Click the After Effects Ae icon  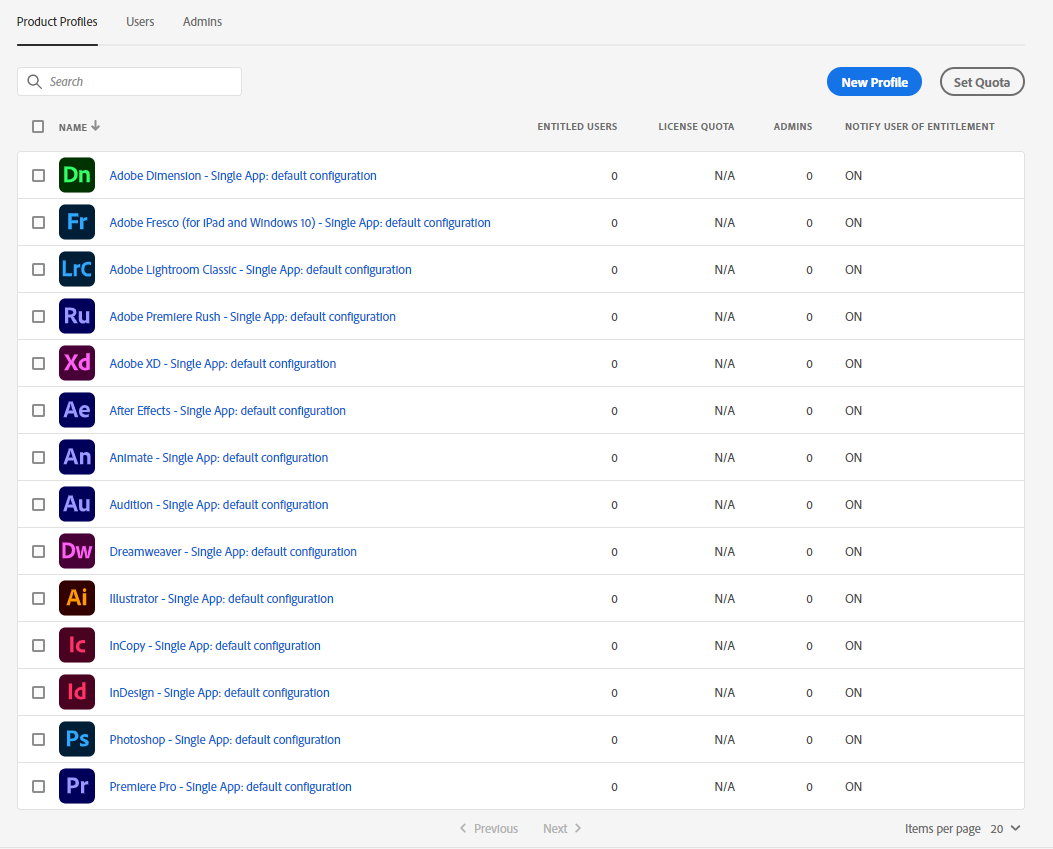[x=77, y=410]
